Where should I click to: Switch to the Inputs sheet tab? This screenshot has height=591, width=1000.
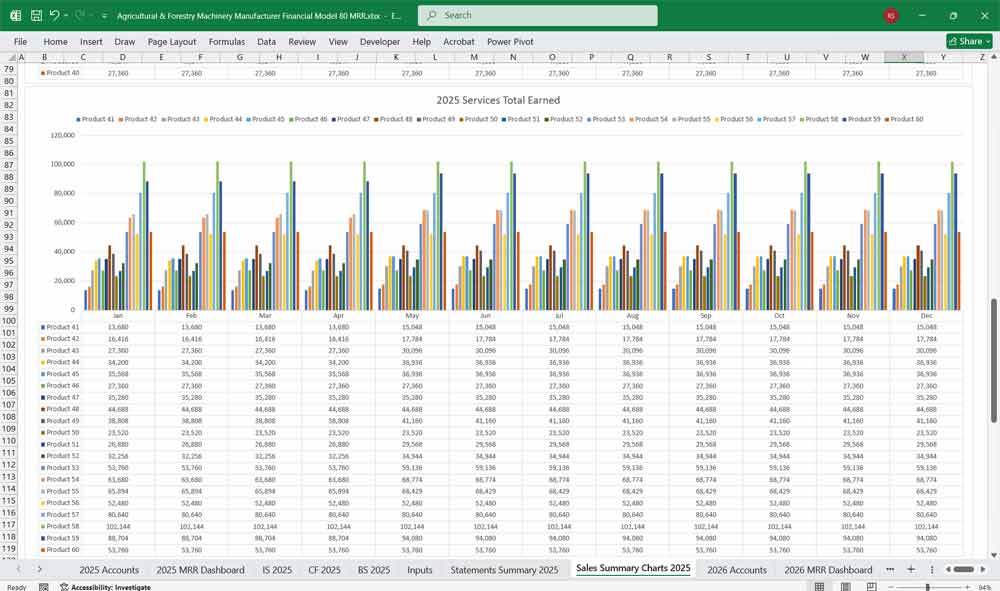coord(420,570)
